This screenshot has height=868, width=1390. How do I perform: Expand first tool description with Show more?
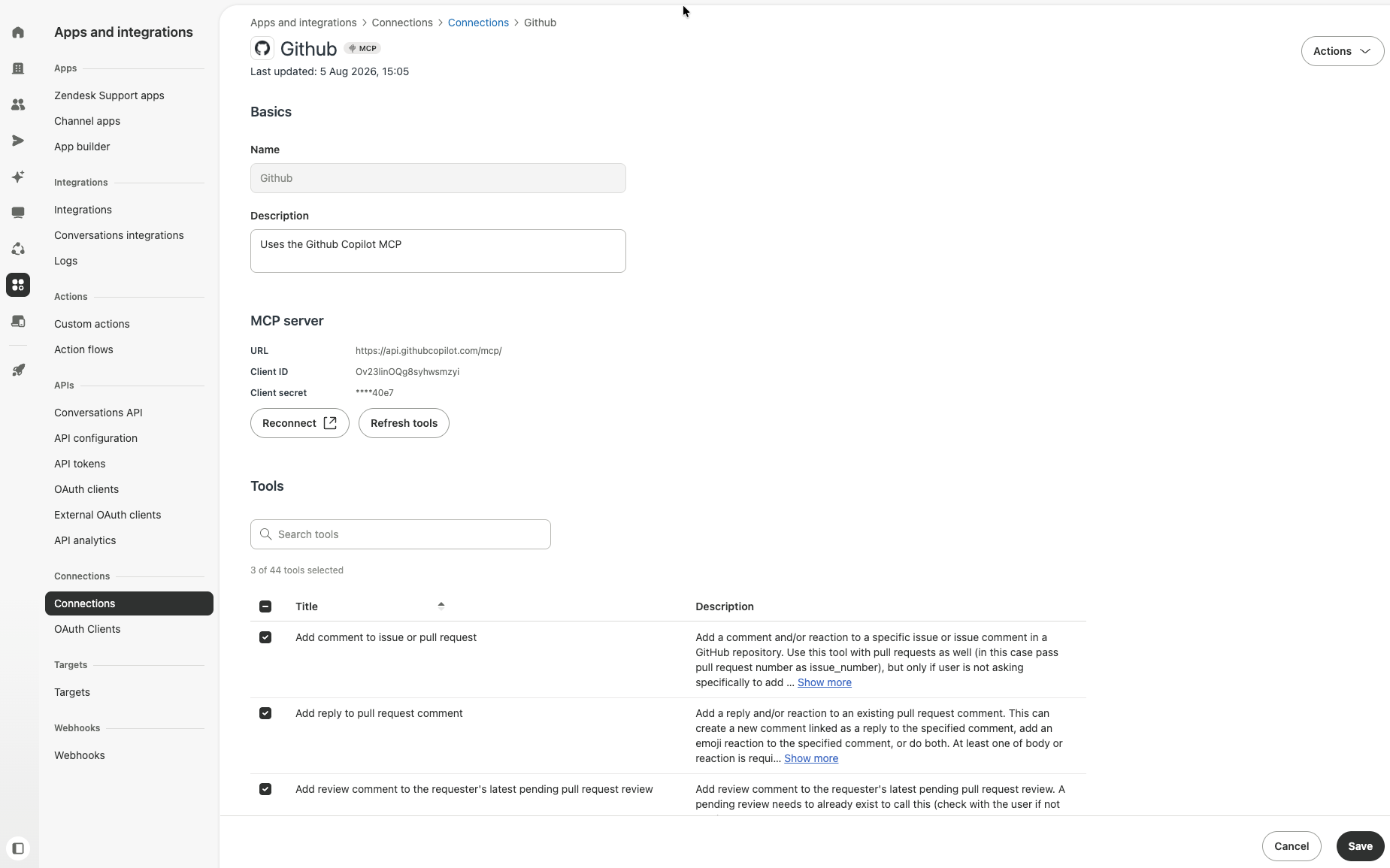824,682
